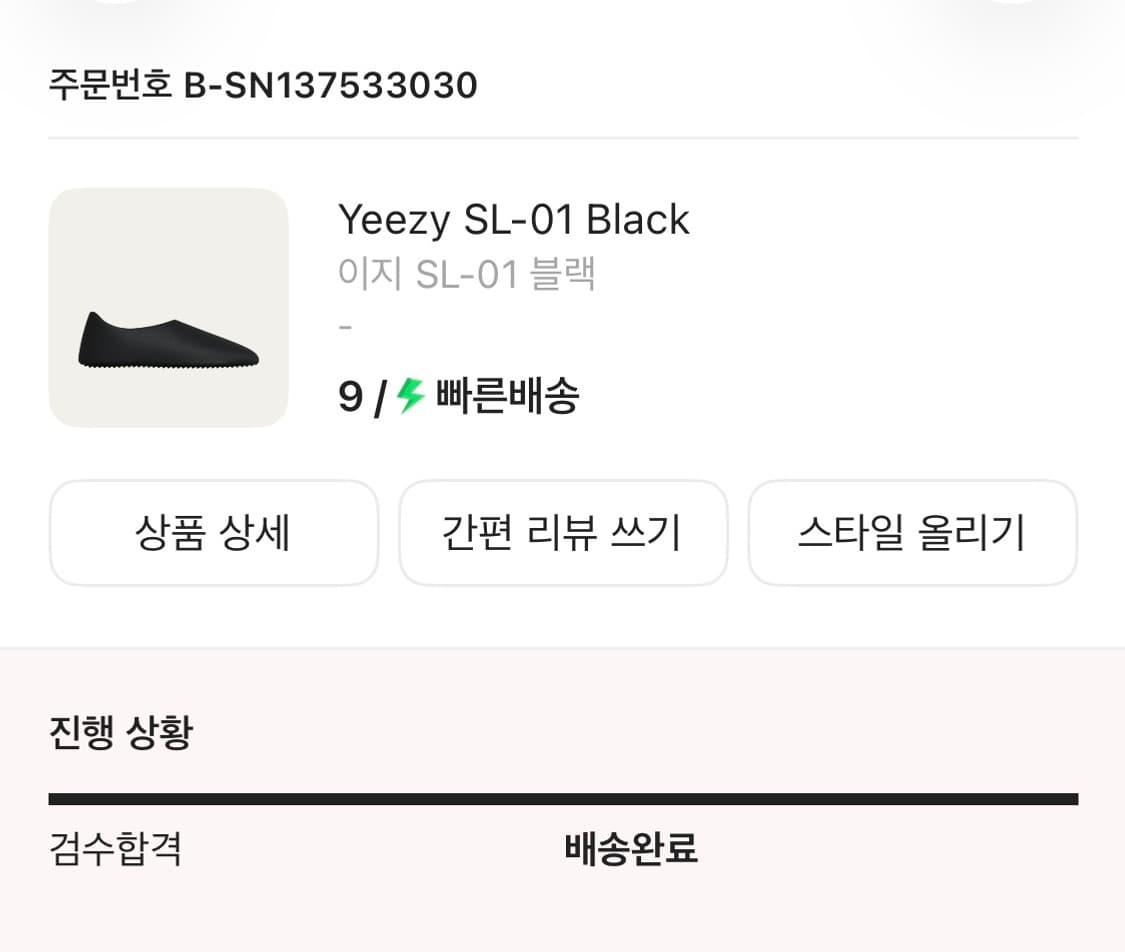Click the slash between size and delivery type
The width and height of the screenshot is (1125, 952).
pos(380,399)
